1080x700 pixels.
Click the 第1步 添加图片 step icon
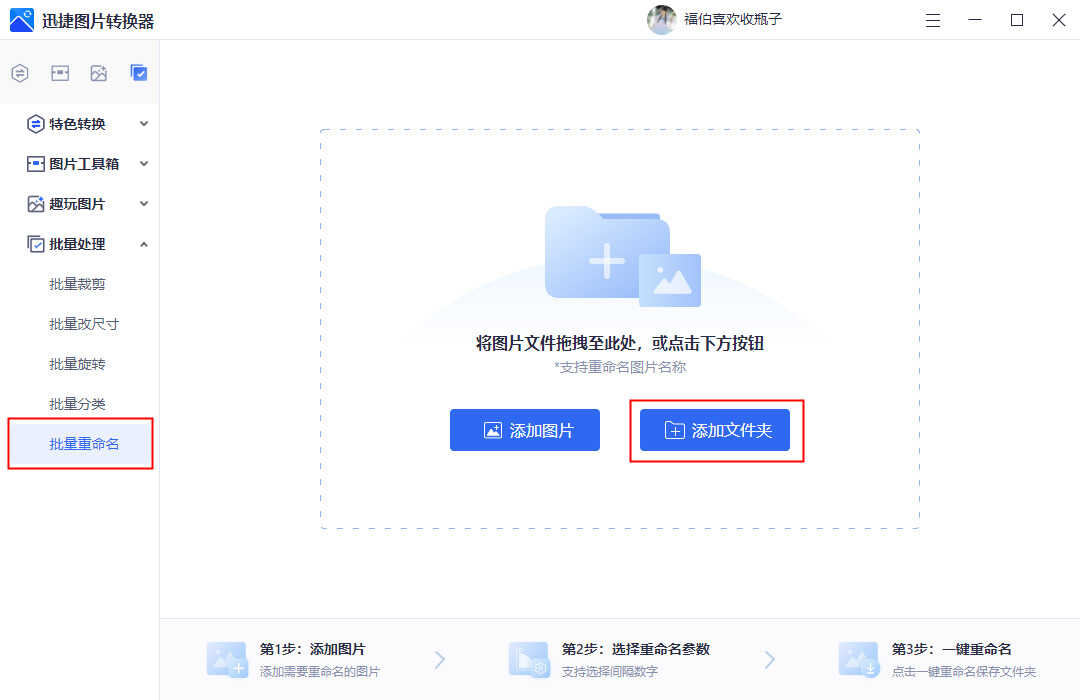point(227,659)
